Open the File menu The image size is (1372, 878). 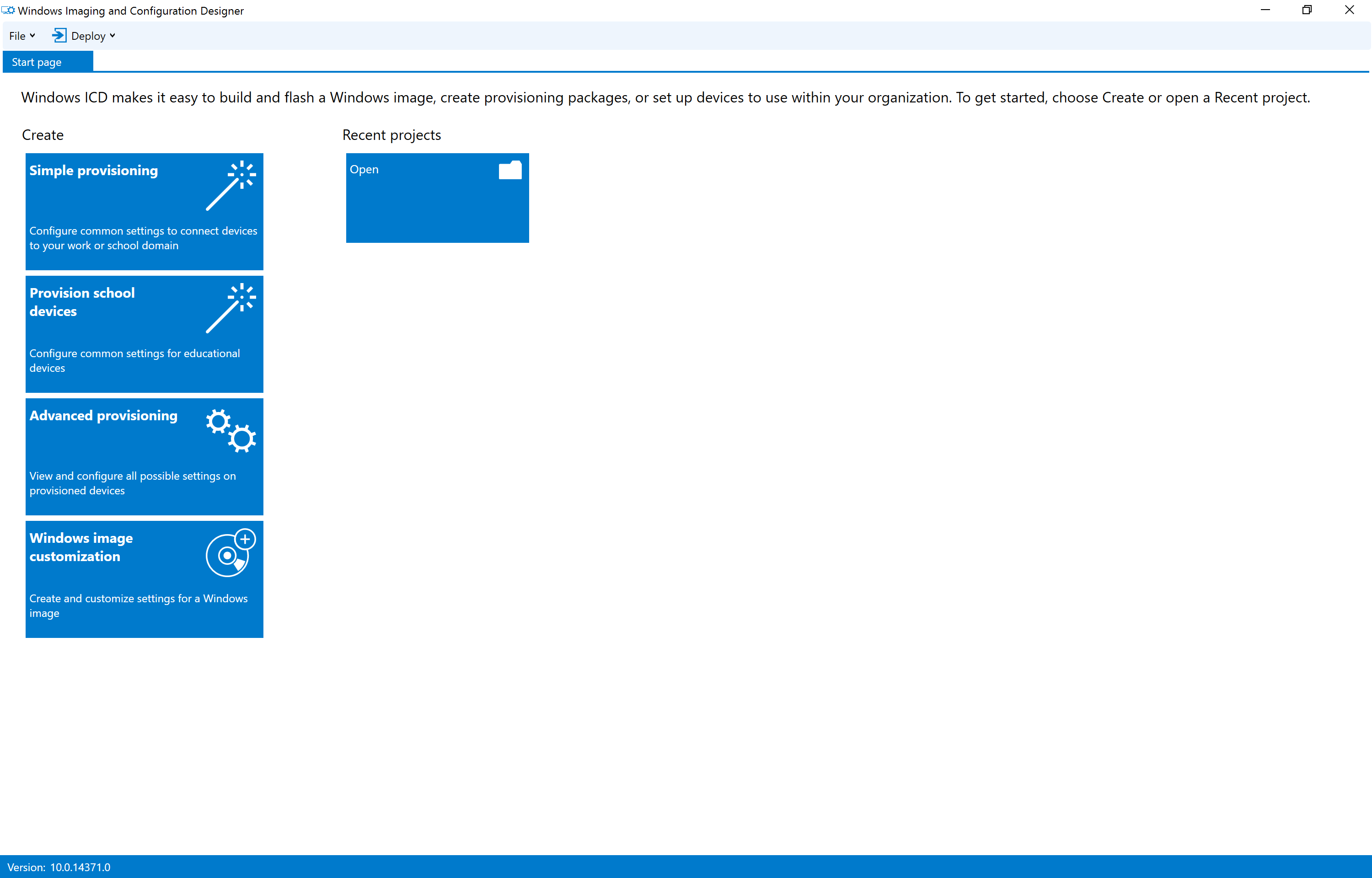click(x=17, y=35)
